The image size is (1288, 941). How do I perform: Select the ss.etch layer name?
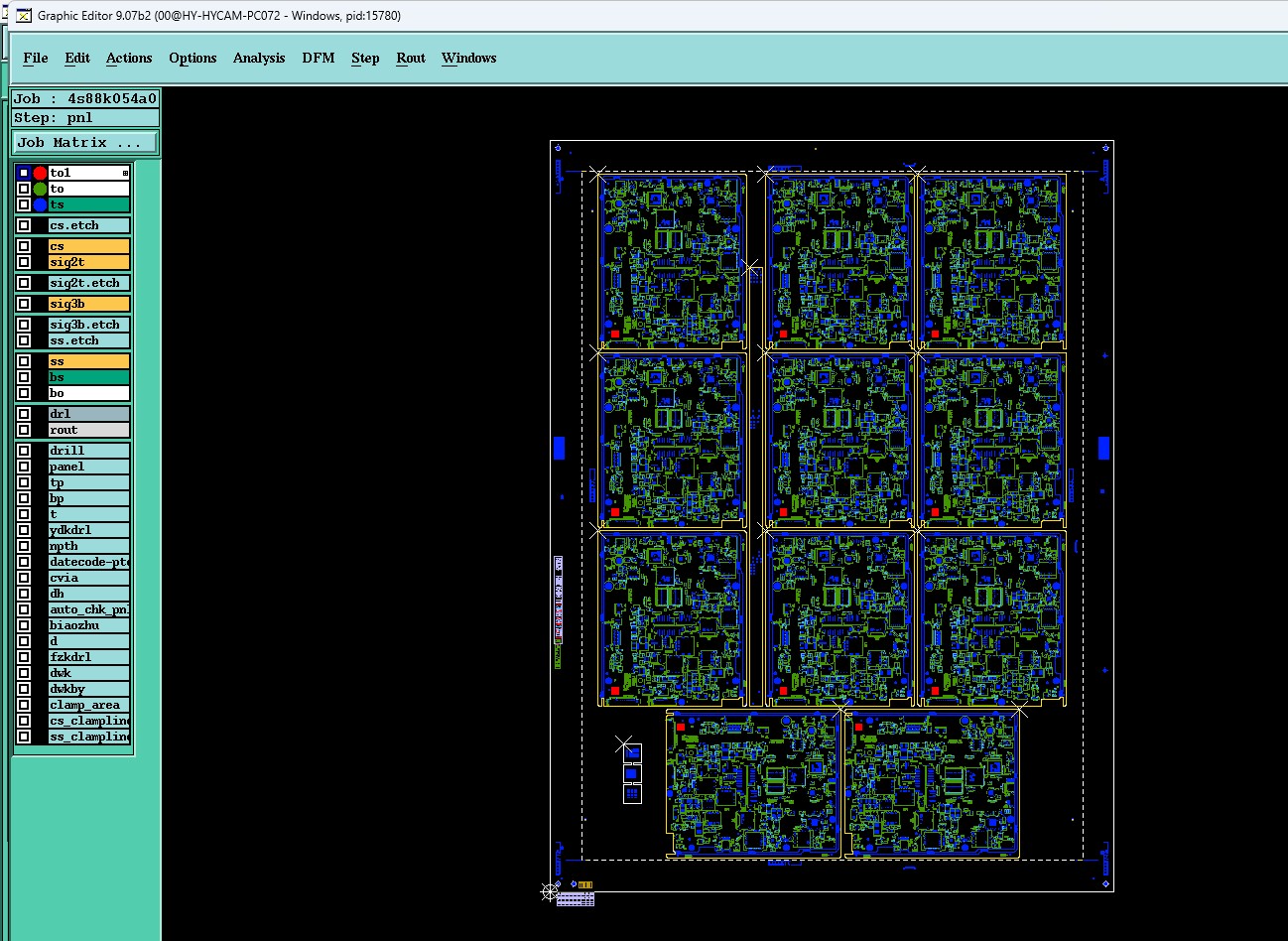pos(89,340)
